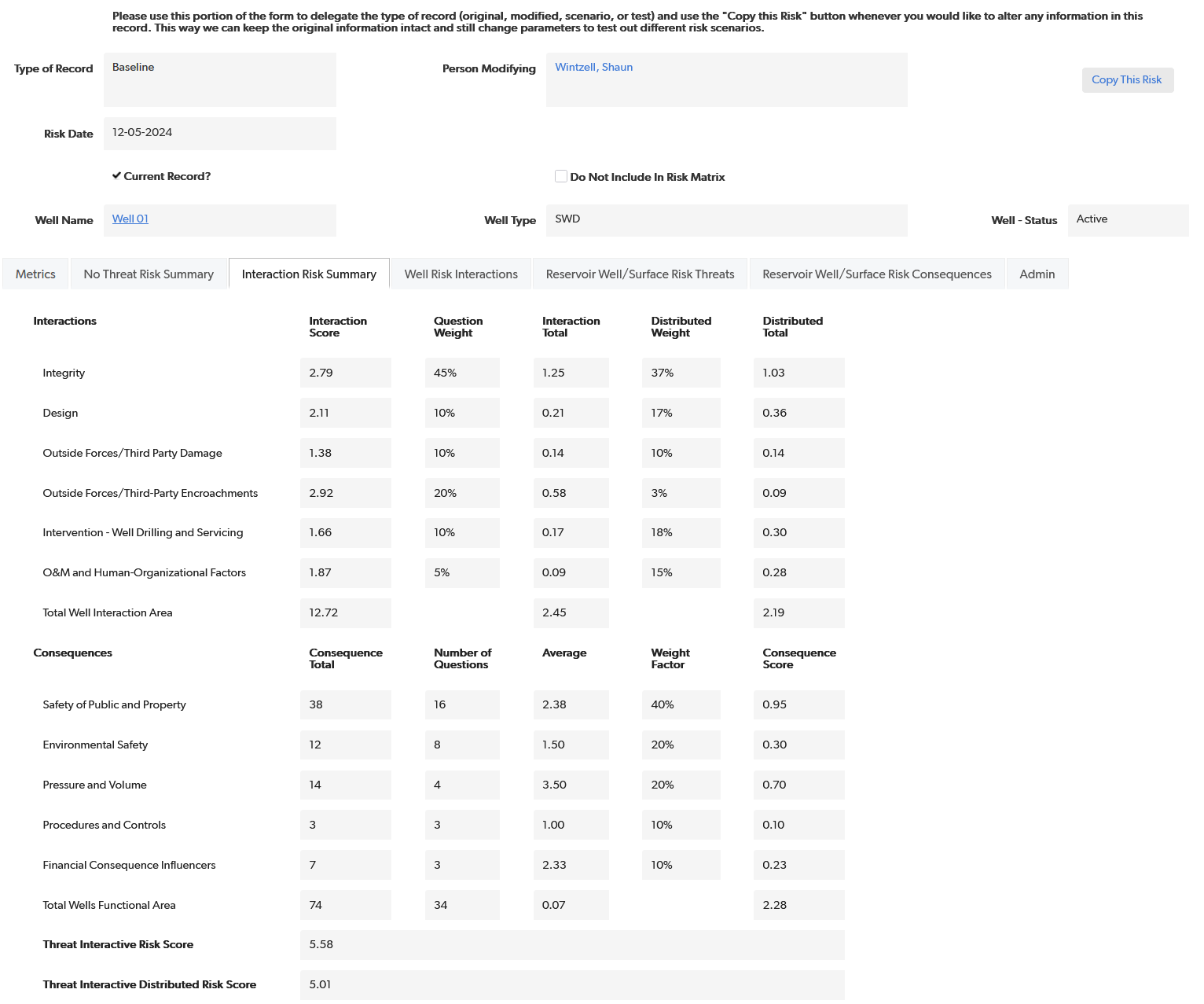
Task: Click the Threat Interactive Risk Score field
Action: coord(571,945)
